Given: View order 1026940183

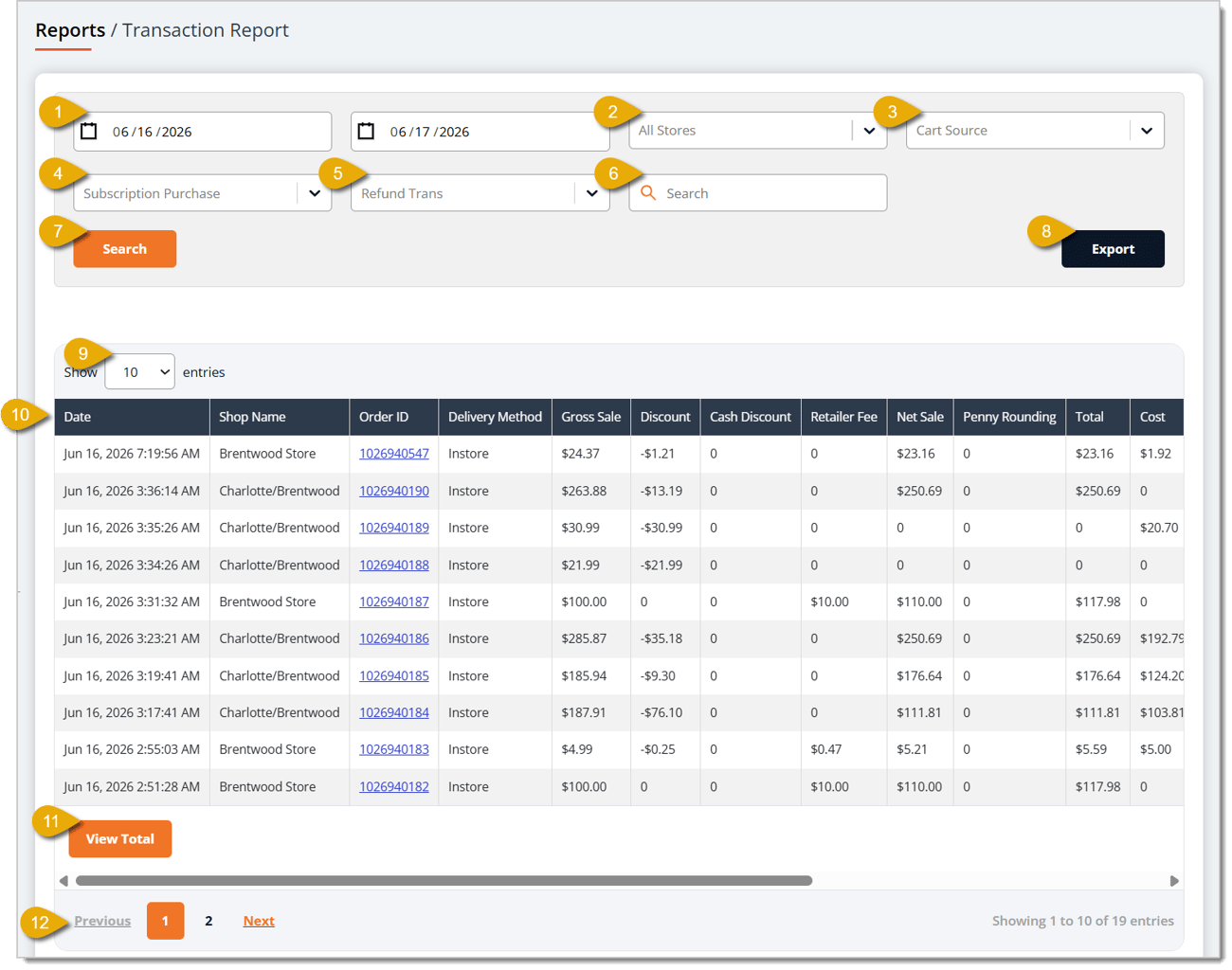Looking at the screenshot, I should pos(394,749).
